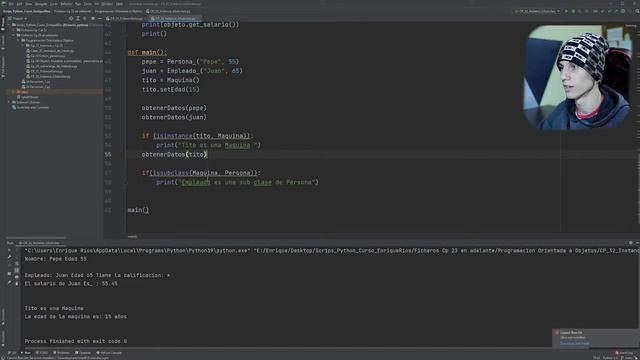Open the Navigate menu

click(41, 4)
